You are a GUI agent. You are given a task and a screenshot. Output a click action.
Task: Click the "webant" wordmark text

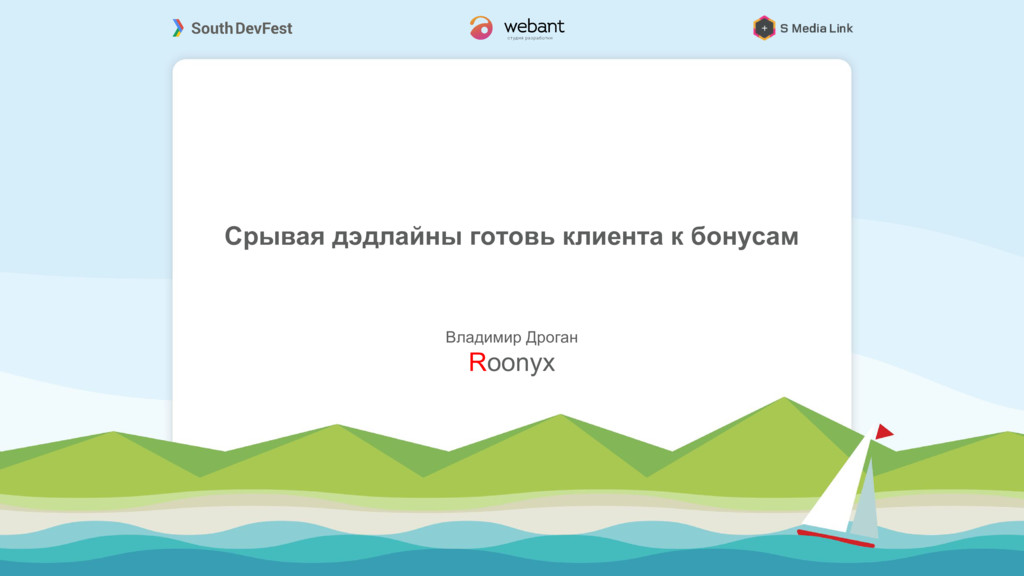[x=534, y=27]
